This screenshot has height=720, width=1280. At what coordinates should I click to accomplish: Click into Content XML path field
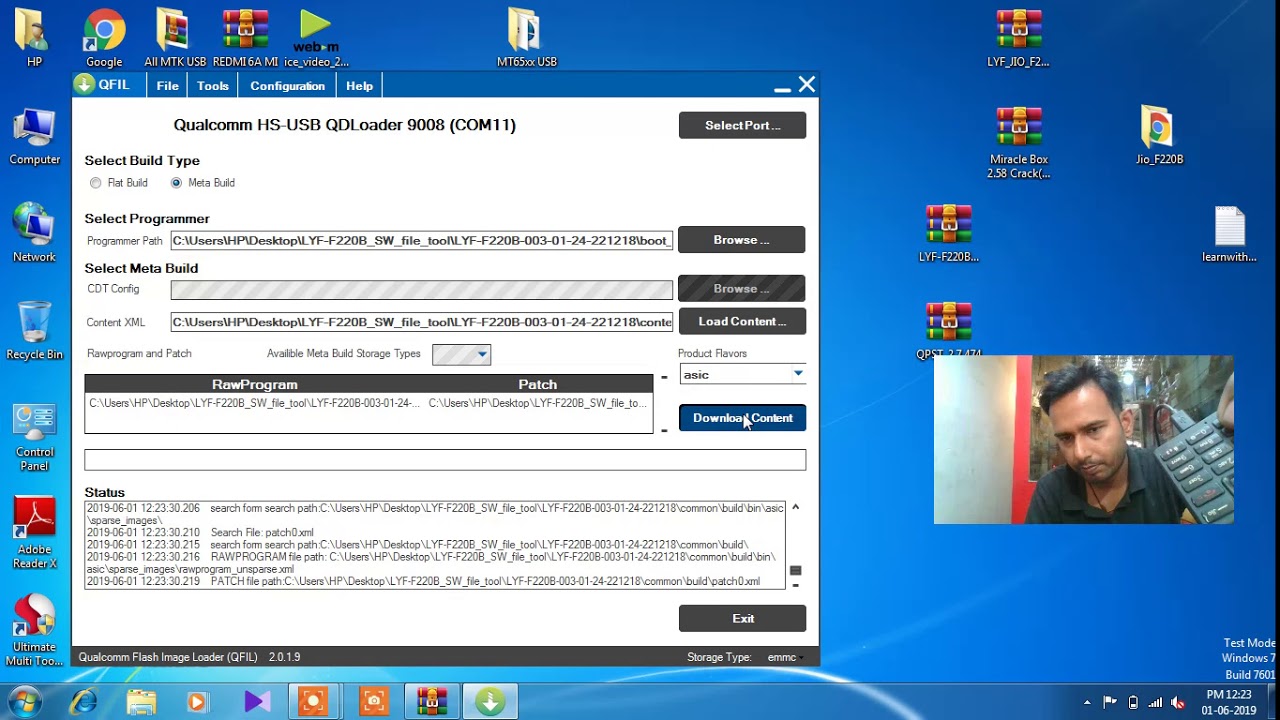[x=421, y=322]
